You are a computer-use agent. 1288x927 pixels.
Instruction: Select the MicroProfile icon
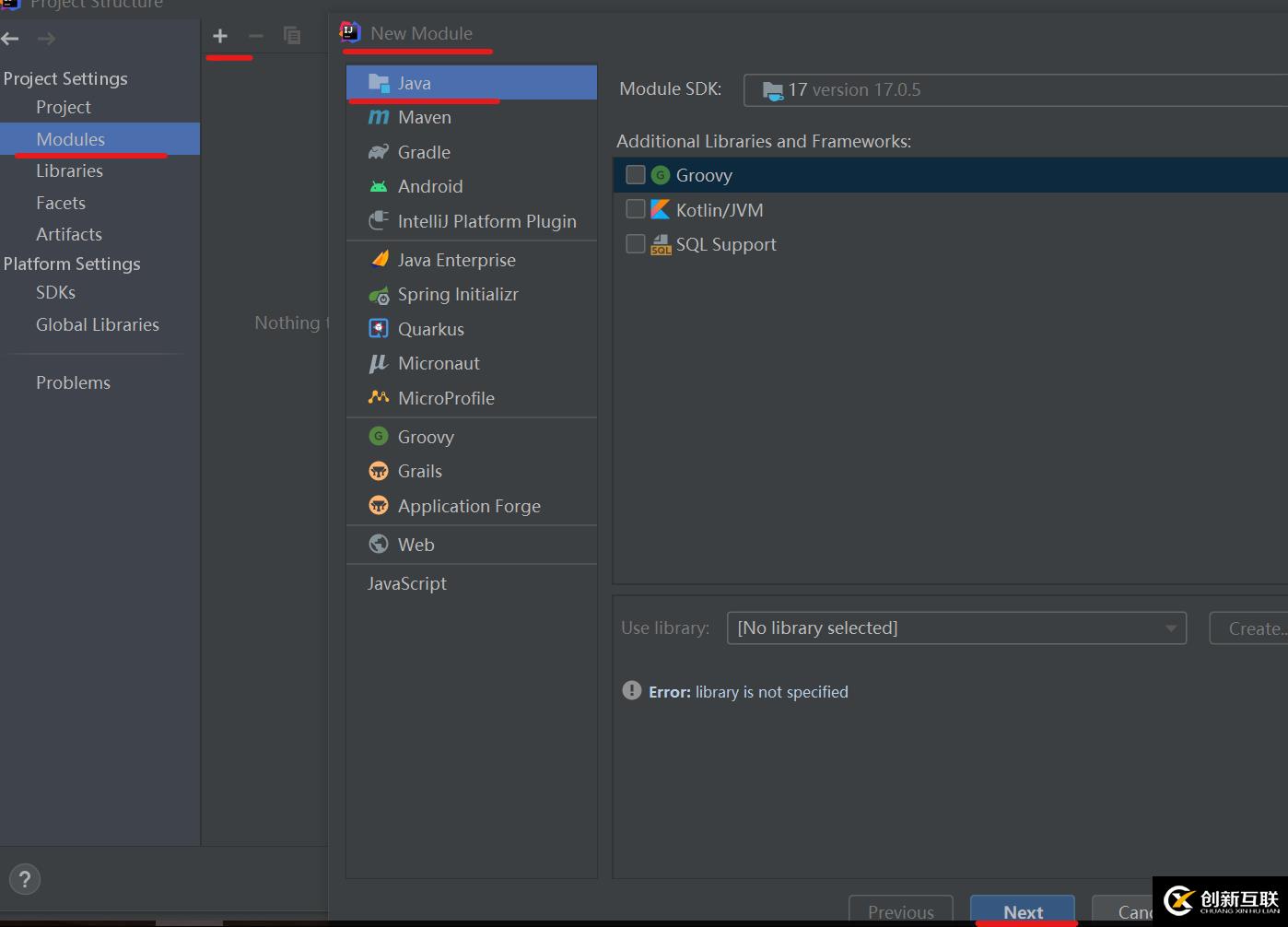click(x=379, y=397)
